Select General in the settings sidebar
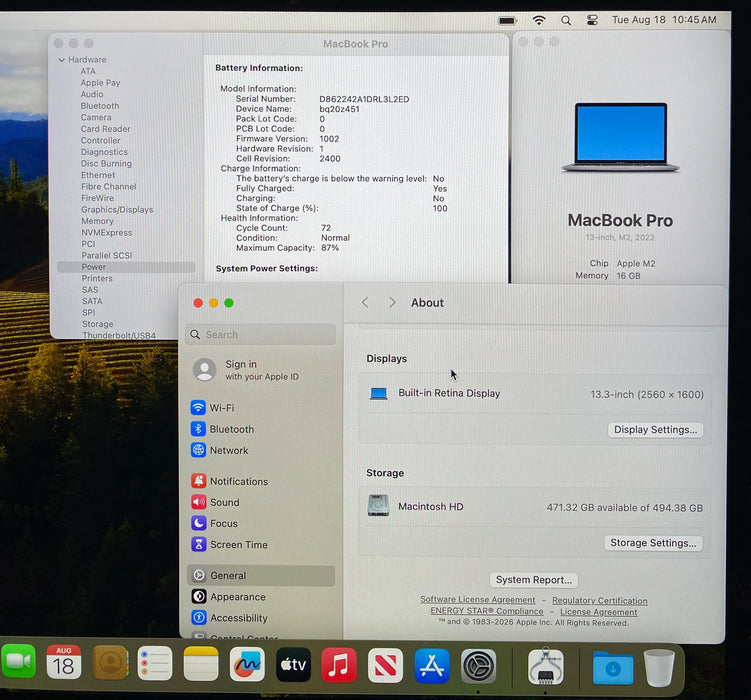The width and height of the screenshot is (751, 700). tap(261, 576)
